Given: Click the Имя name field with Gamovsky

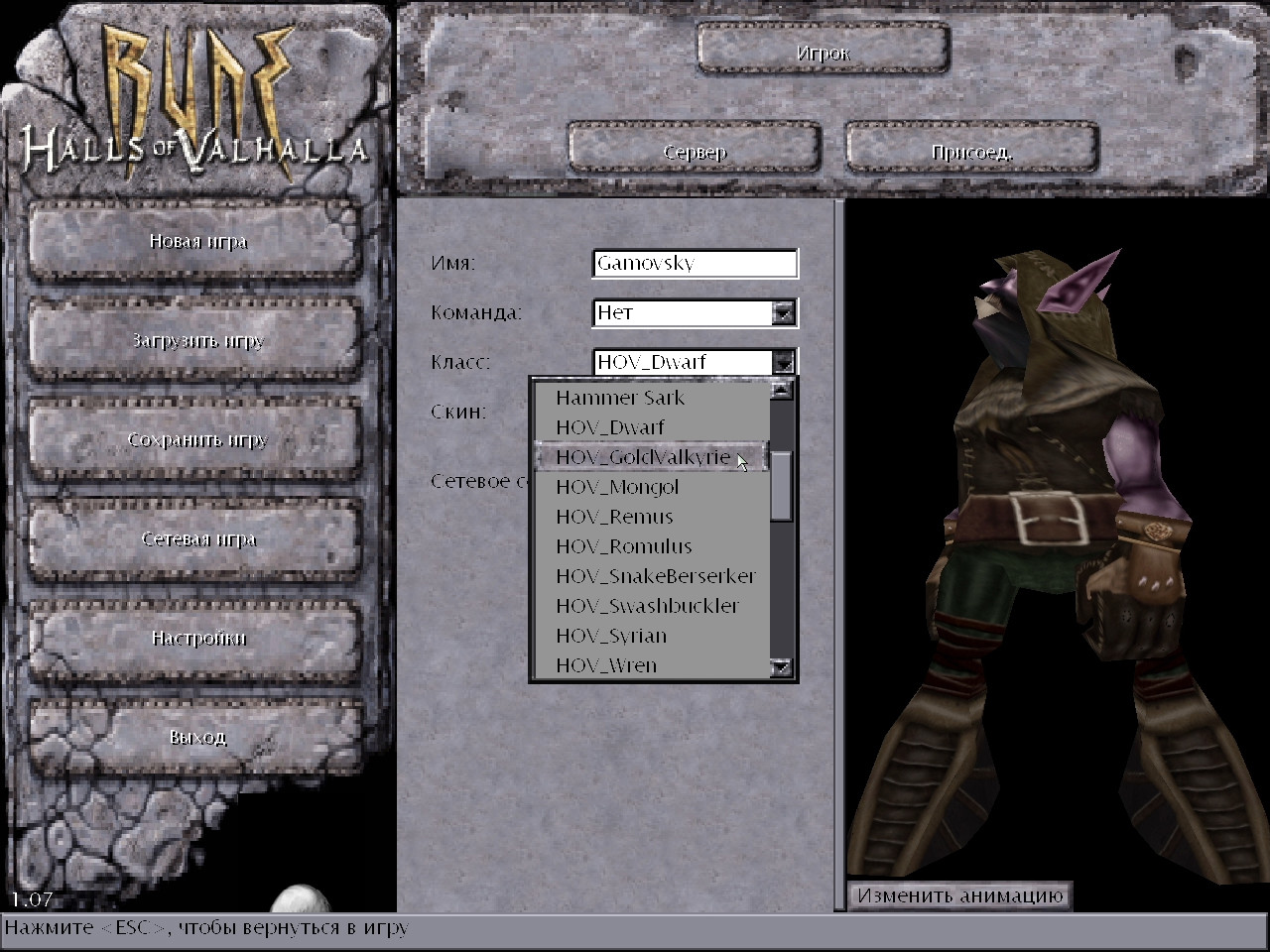Looking at the screenshot, I should click(695, 263).
